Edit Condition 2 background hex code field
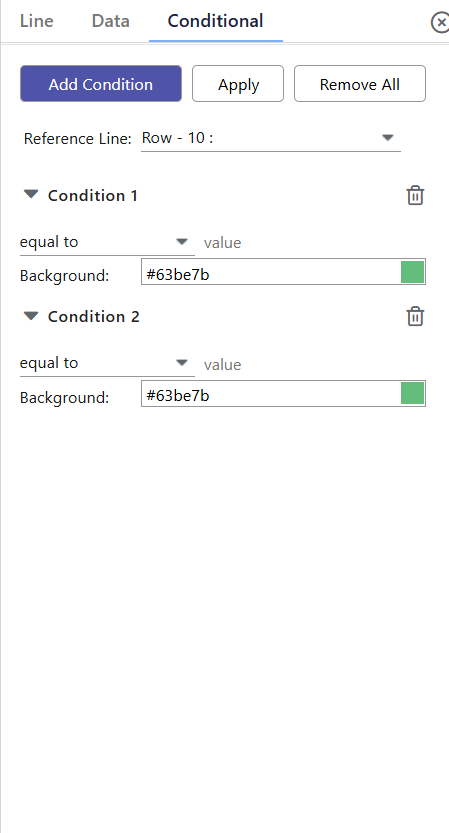Screen dimensions: 449x833 [x=271, y=395]
